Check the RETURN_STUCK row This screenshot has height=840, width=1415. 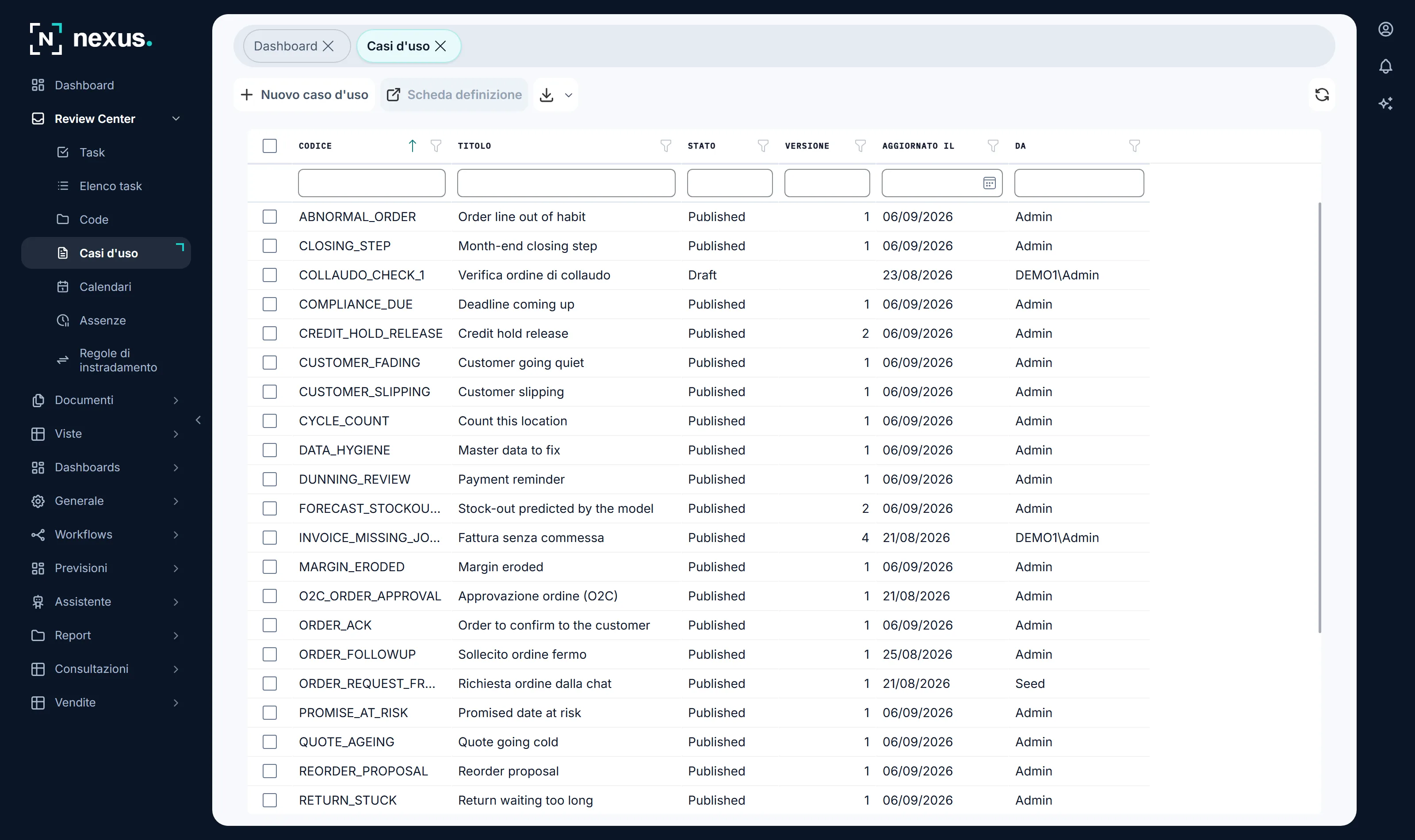tap(269, 800)
